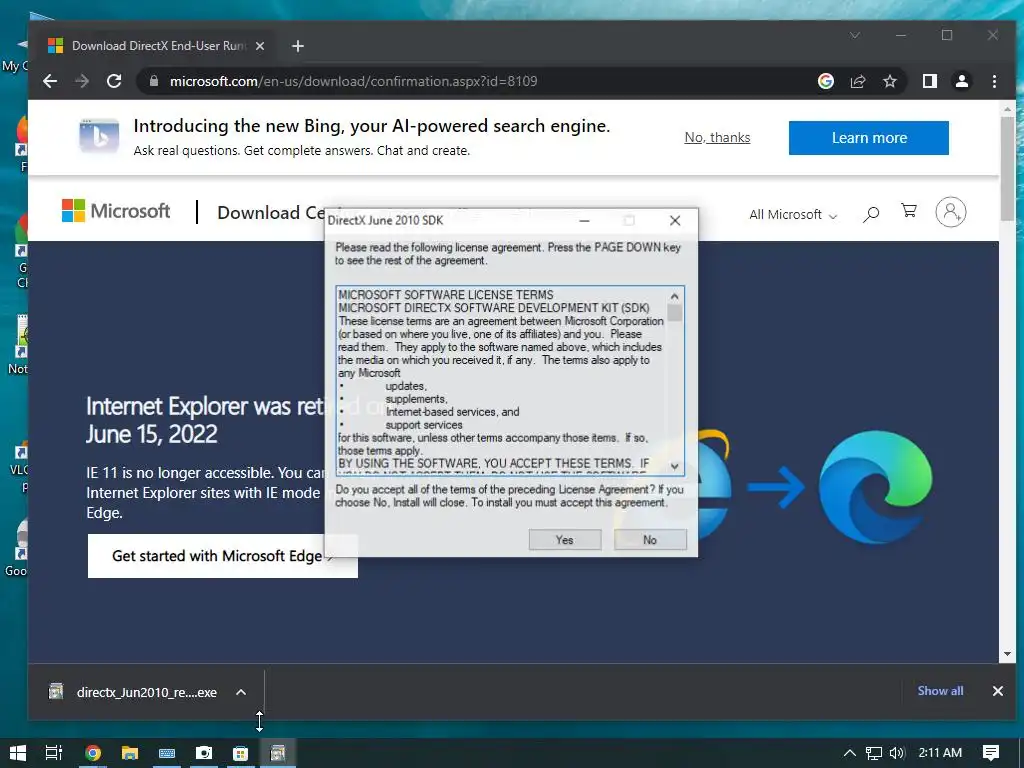This screenshot has width=1024, height=768.
Task: Open the camera app on taskbar
Action: pyautogui.click(x=204, y=753)
